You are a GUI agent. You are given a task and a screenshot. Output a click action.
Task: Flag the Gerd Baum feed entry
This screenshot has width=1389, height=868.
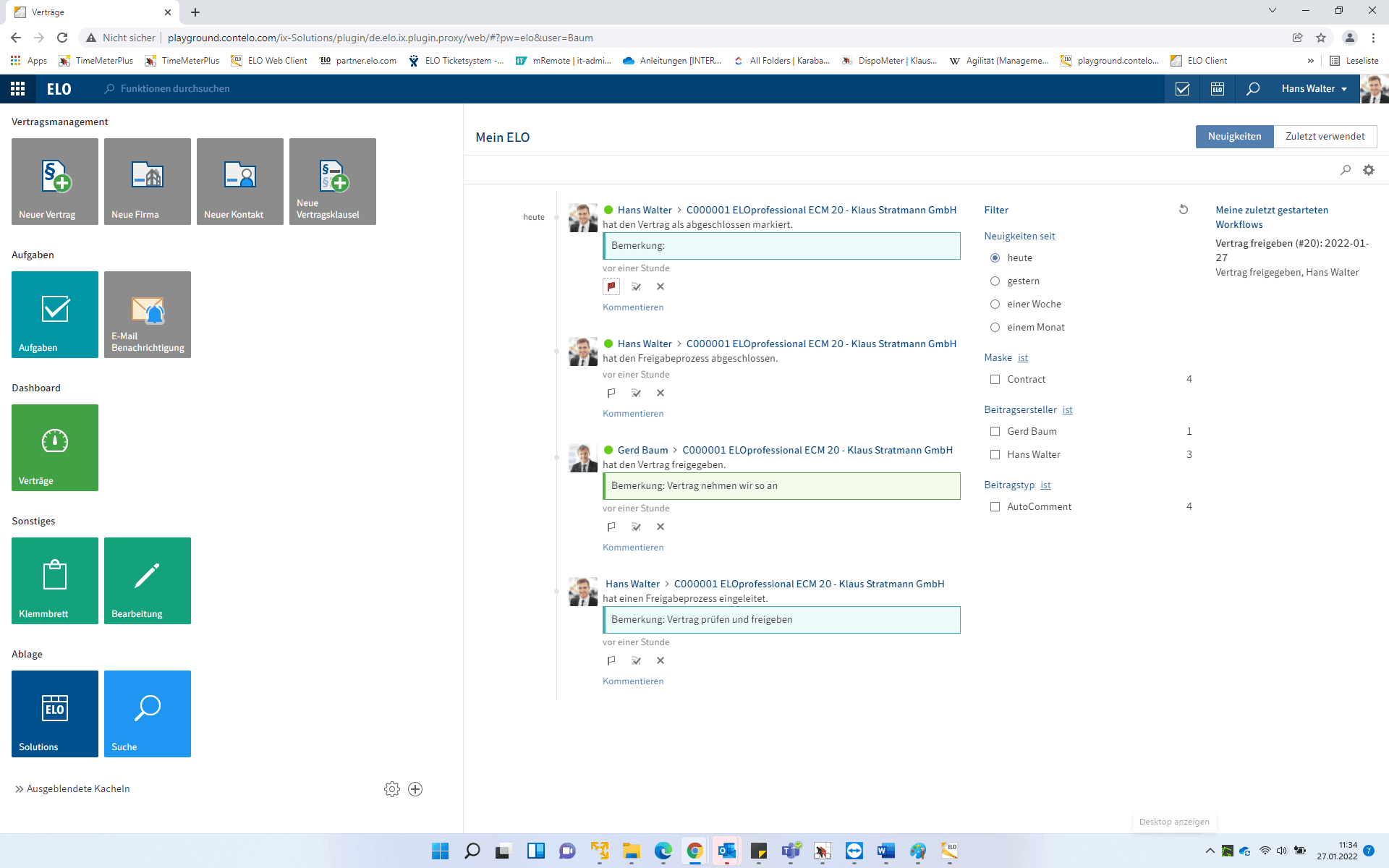(611, 527)
